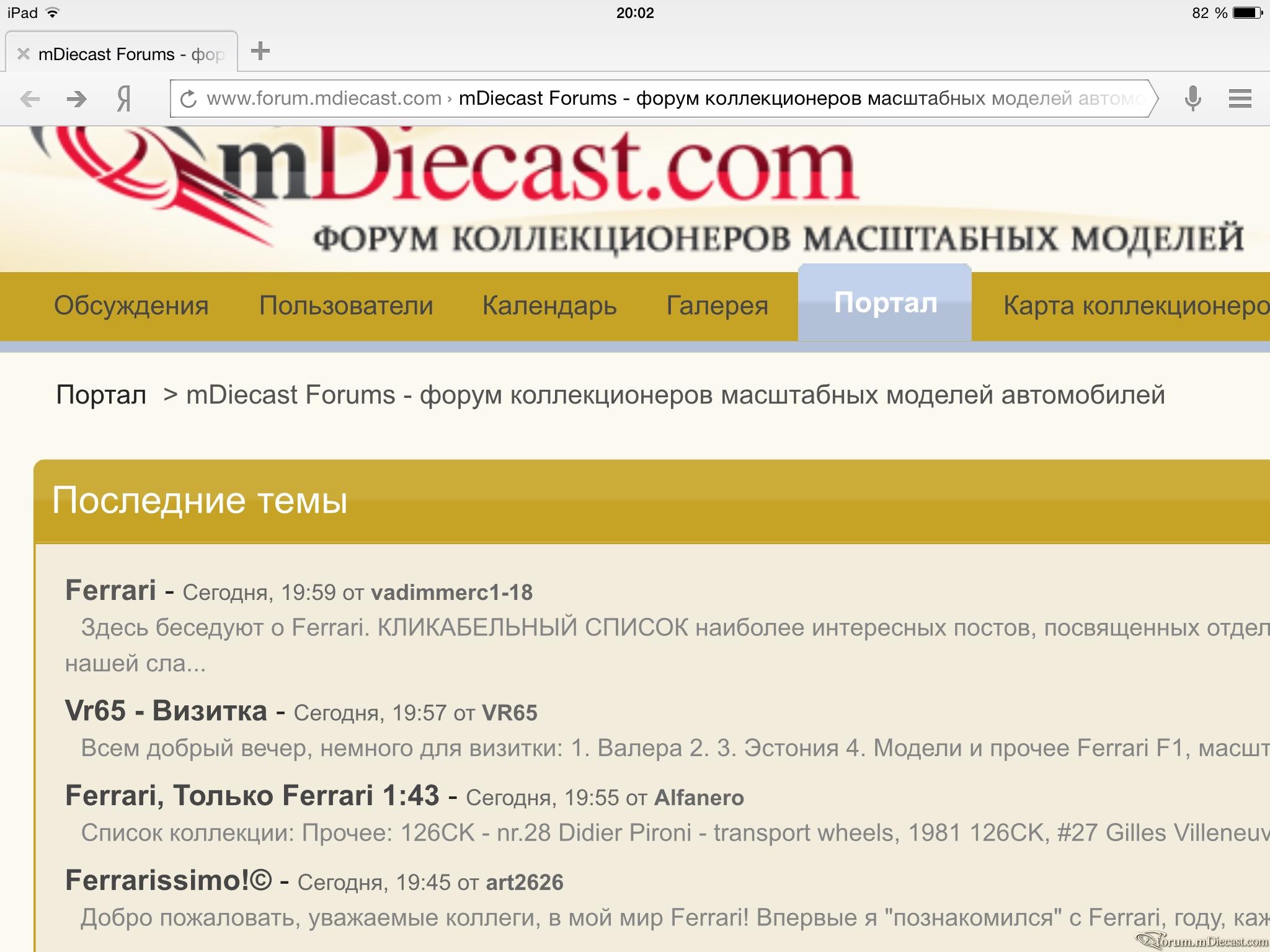Click description 'Всем добрый вечер, немного для визитки'
The height and width of the screenshot is (952, 1270).
675,749
